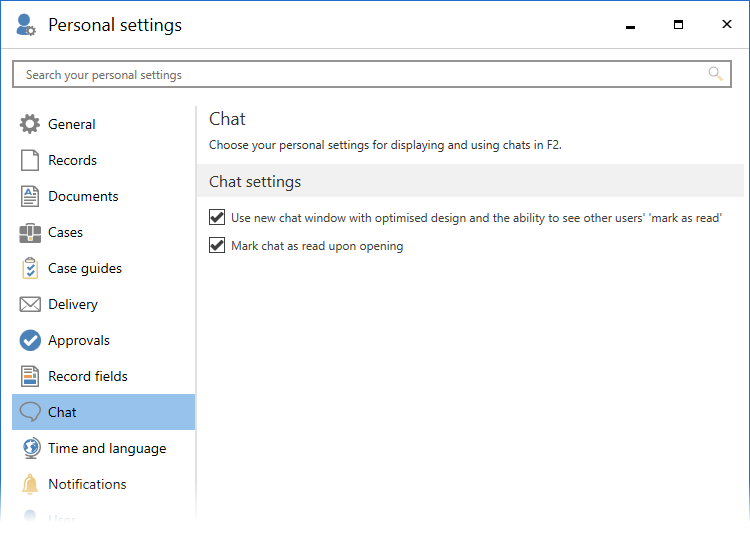
Task: Click the Cases briefcase icon
Action: (x=30, y=232)
